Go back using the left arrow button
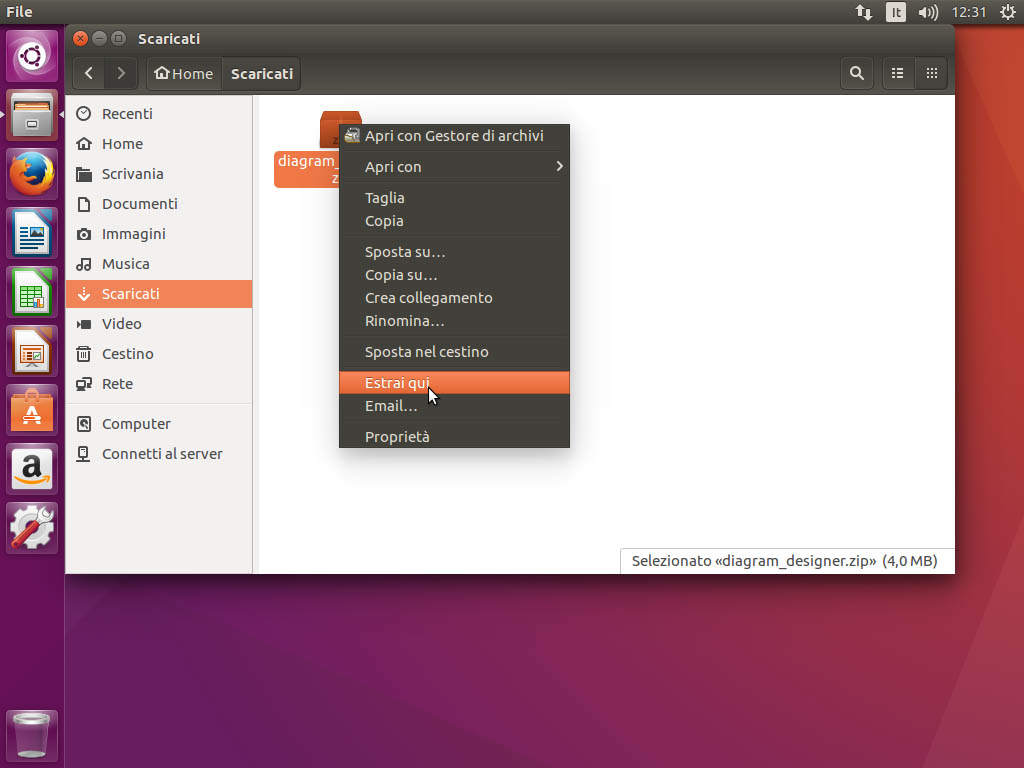The height and width of the screenshot is (768, 1024). [89, 73]
